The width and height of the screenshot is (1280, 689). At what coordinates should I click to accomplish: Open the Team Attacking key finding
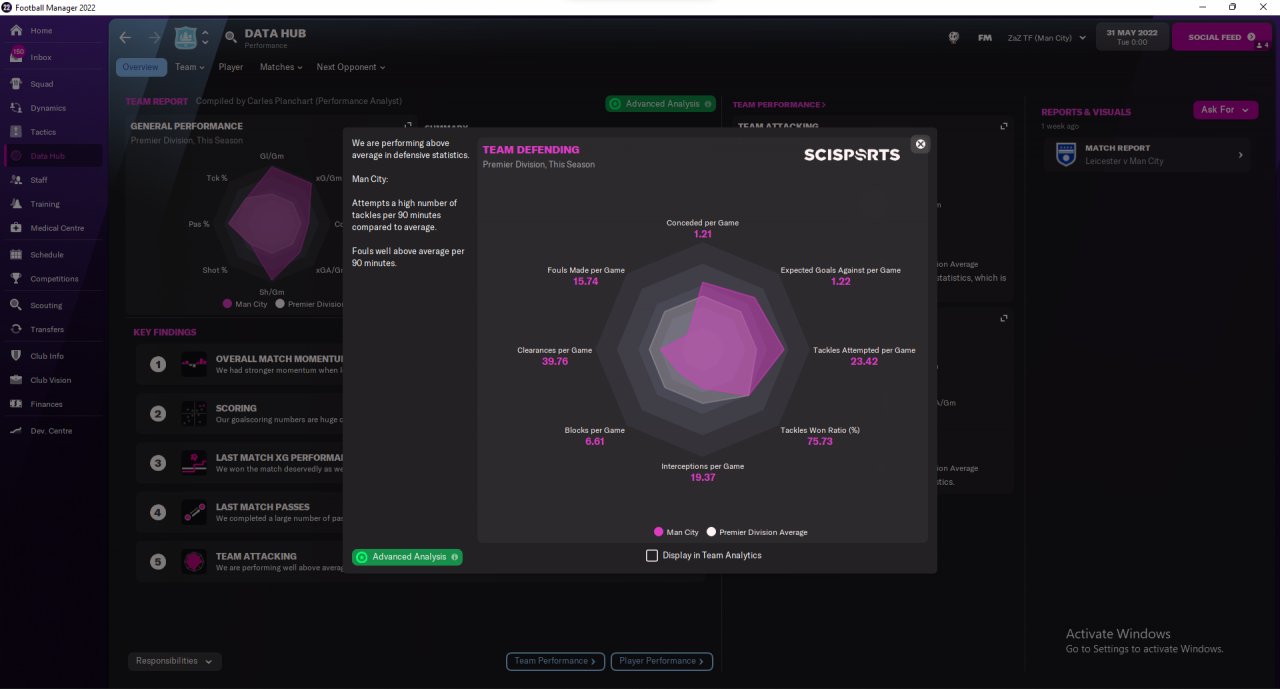240,562
